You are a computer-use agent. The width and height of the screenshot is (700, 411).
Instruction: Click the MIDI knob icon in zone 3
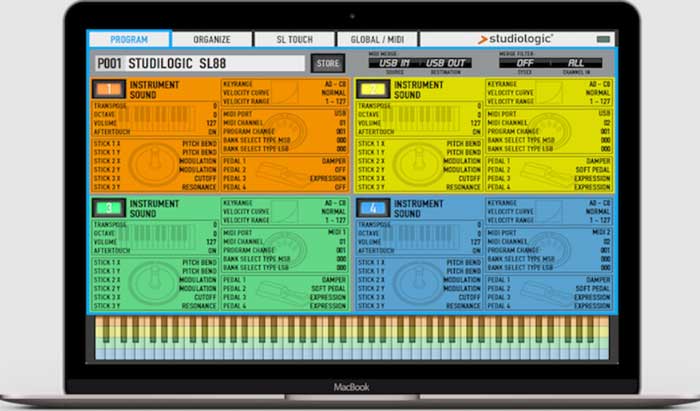285,250
